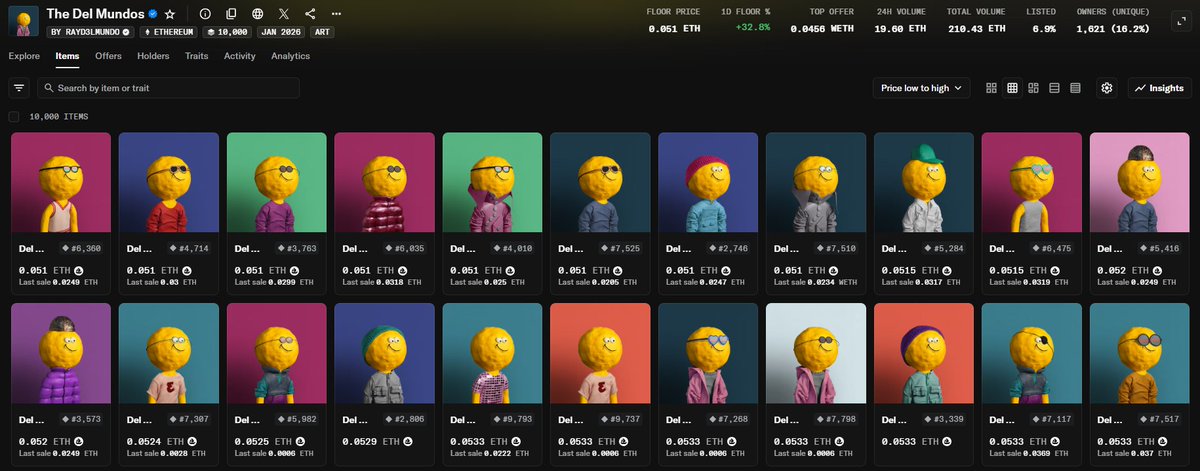This screenshot has width=1200, height=471.
Task: Switch to the Offers tab
Action: [x=108, y=56]
